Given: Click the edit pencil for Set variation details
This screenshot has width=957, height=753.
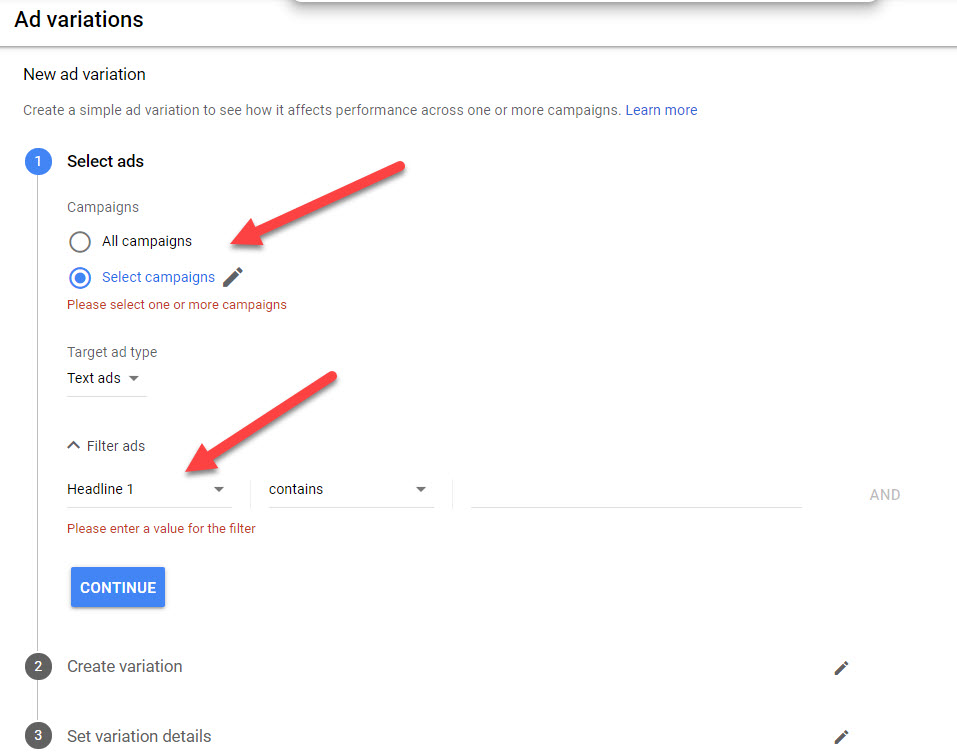Looking at the screenshot, I should tap(841, 737).
